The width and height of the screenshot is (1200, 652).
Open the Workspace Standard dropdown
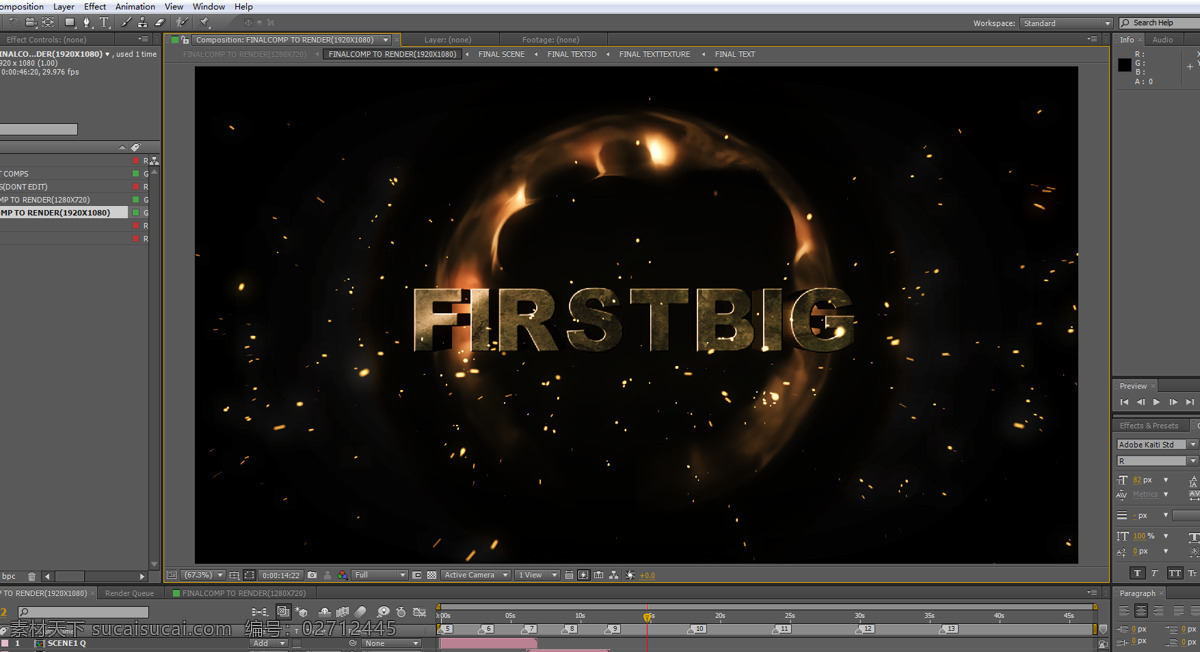pyautogui.click(x=1066, y=23)
